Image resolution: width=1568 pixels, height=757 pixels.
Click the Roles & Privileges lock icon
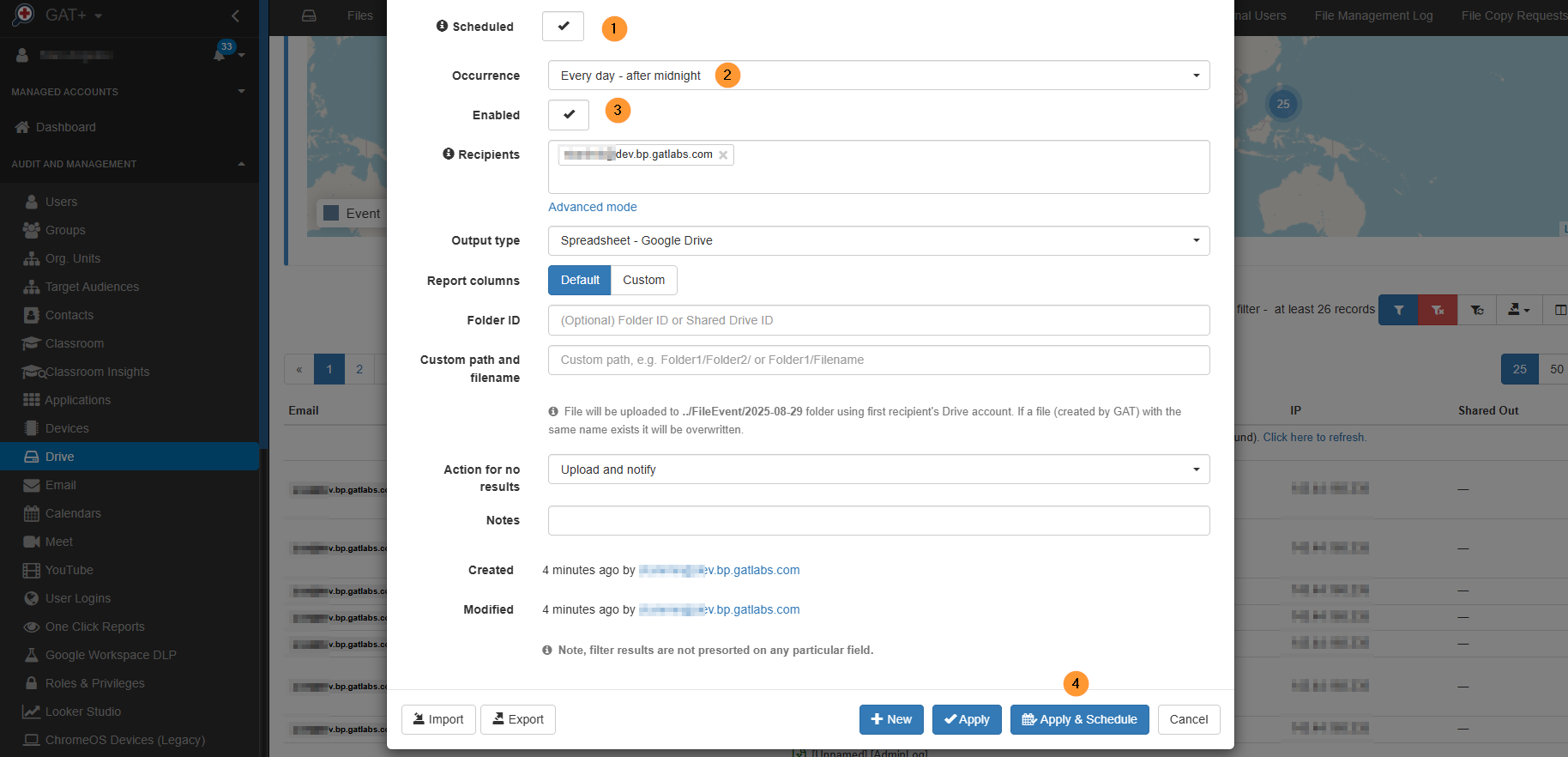32,683
